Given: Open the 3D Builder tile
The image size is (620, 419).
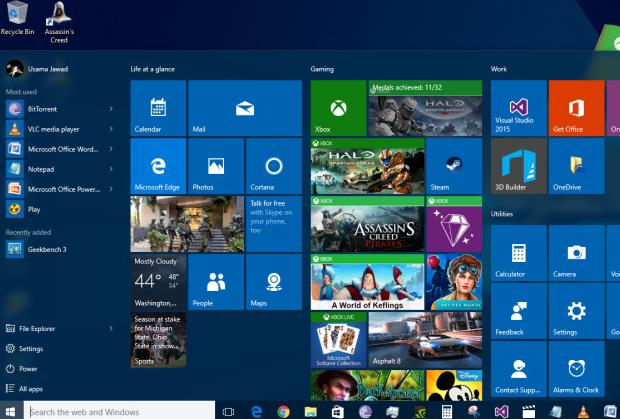Looking at the screenshot, I should coord(518,166).
